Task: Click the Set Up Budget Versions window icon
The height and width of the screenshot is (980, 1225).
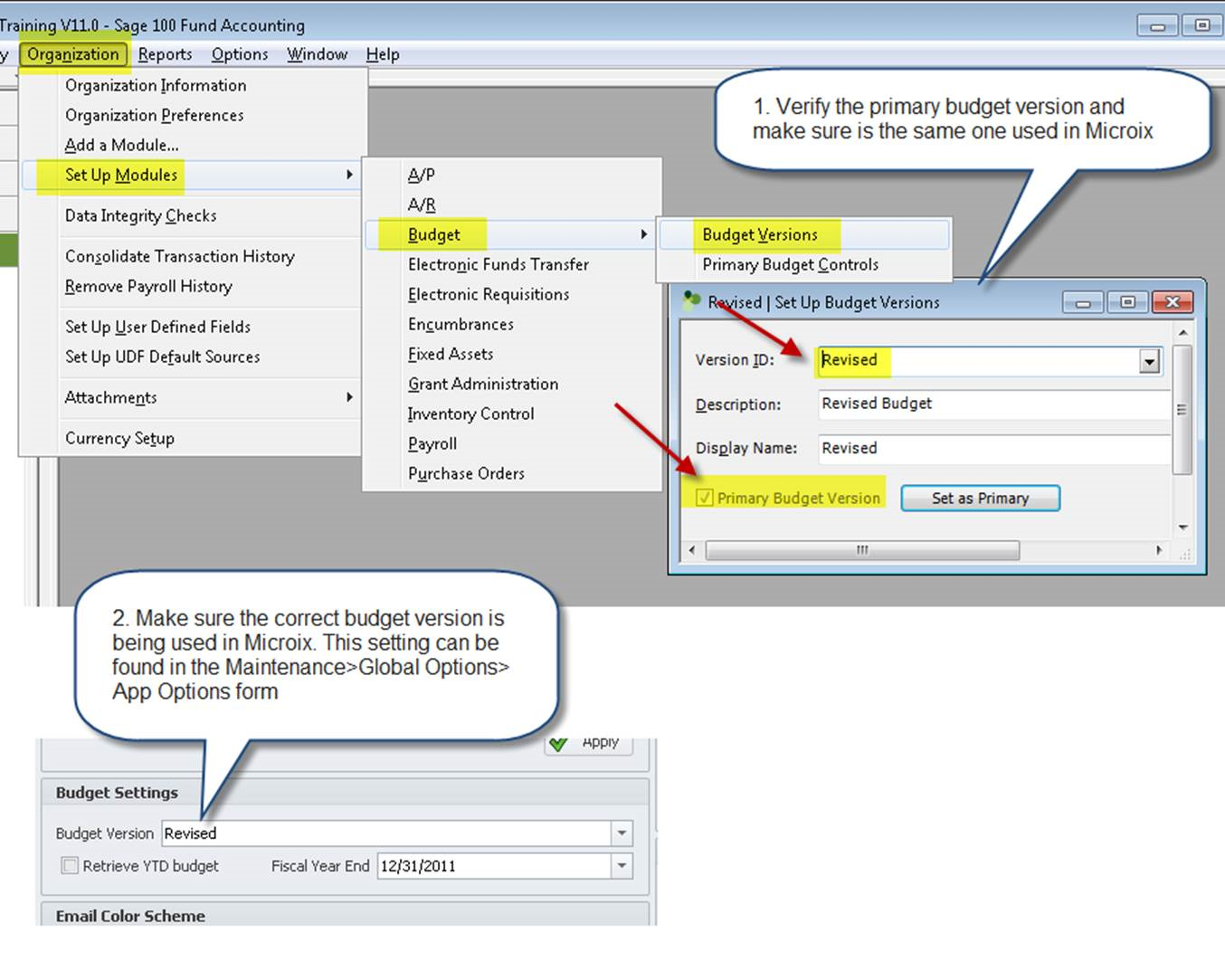Action: tap(692, 300)
